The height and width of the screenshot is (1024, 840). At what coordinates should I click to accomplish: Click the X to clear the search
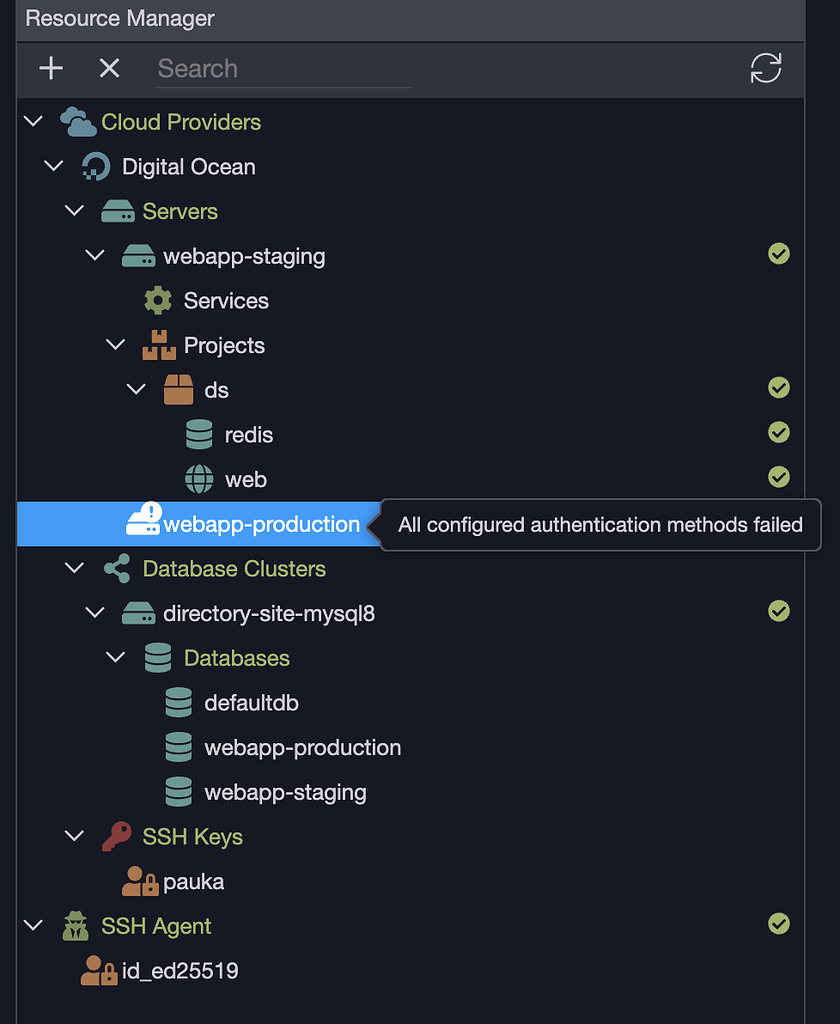coord(109,69)
